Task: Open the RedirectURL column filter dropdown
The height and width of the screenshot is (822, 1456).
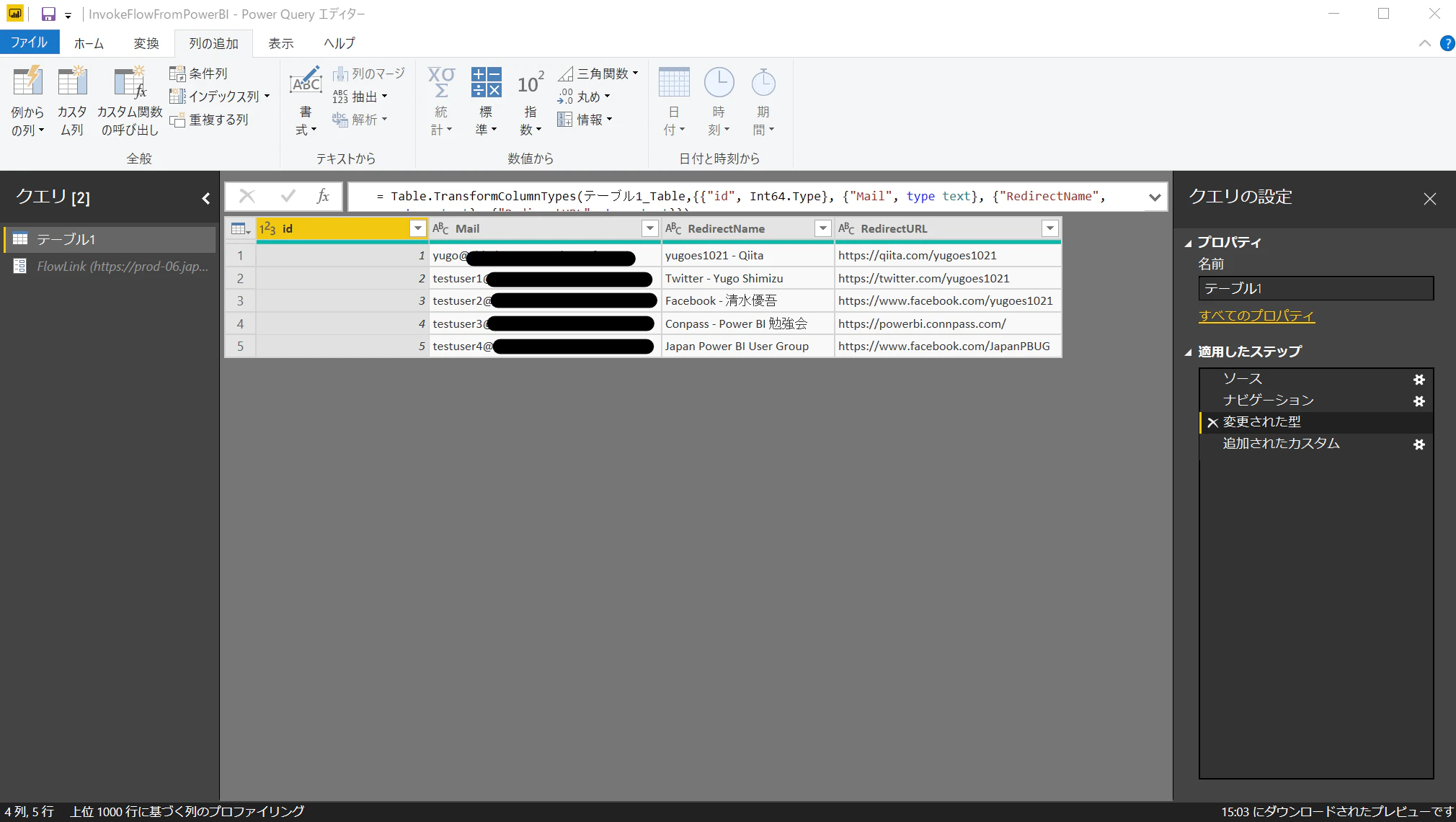Action: (1050, 228)
